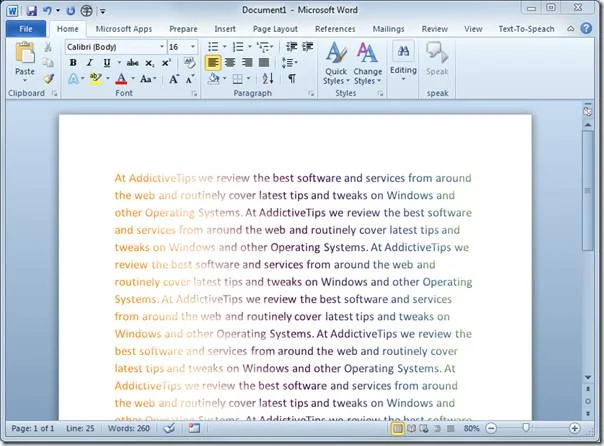Cut the selection with the scissors icon
The image size is (604, 446).
(48, 47)
